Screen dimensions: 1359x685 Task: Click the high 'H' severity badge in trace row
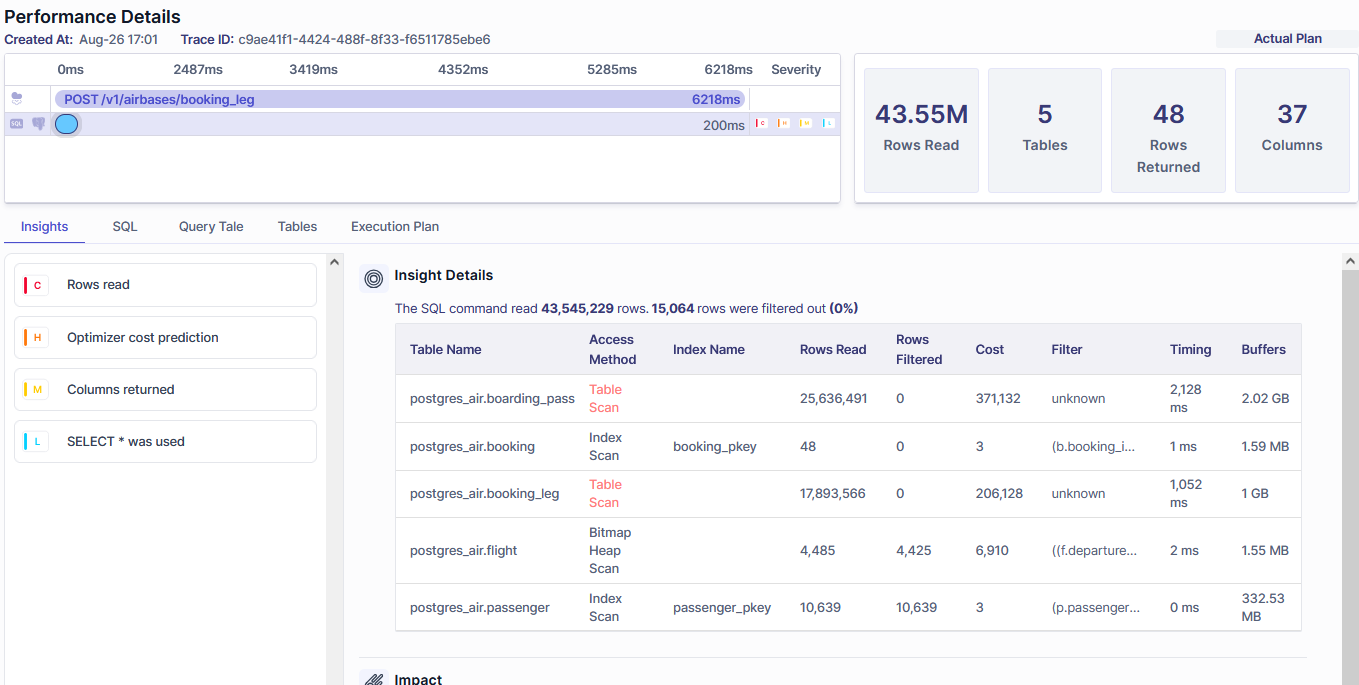[783, 123]
